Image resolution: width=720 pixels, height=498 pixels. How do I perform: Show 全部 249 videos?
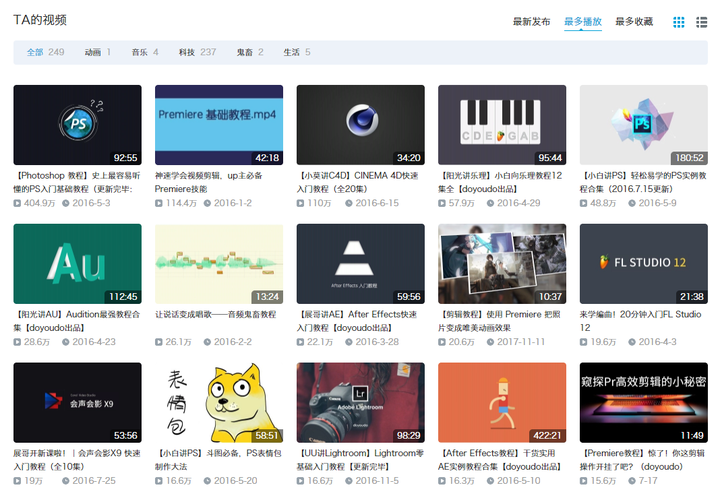pos(45,52)
